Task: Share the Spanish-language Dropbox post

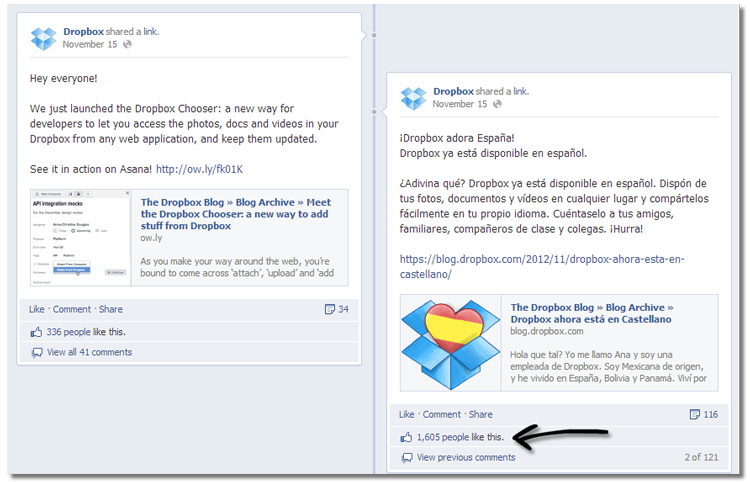Action: pos(480,415)
